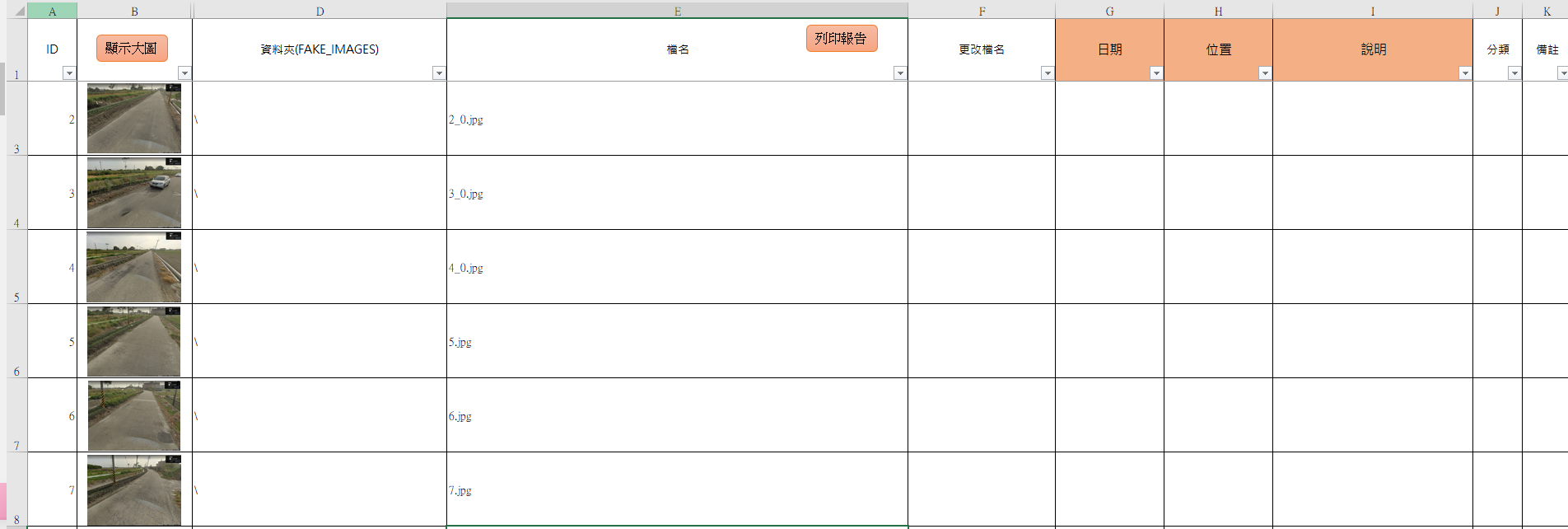Select the cell containing 6.jpg
The width and height of the screenshot is (1568, 529).
pyautogui.click(x=677, y=415)
